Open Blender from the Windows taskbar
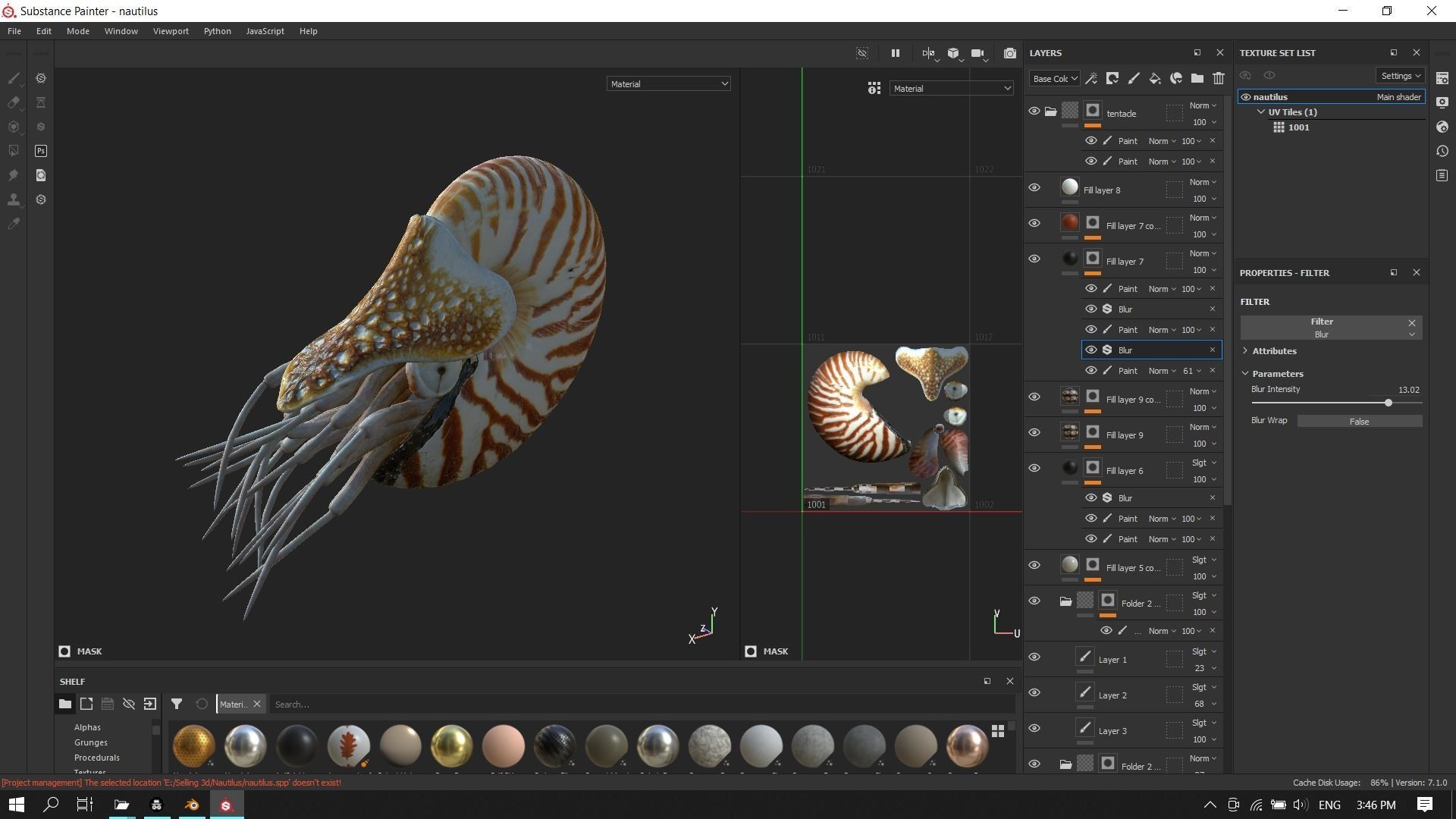The height and width of the screenshot is (819, 1456). click(192, 805)
